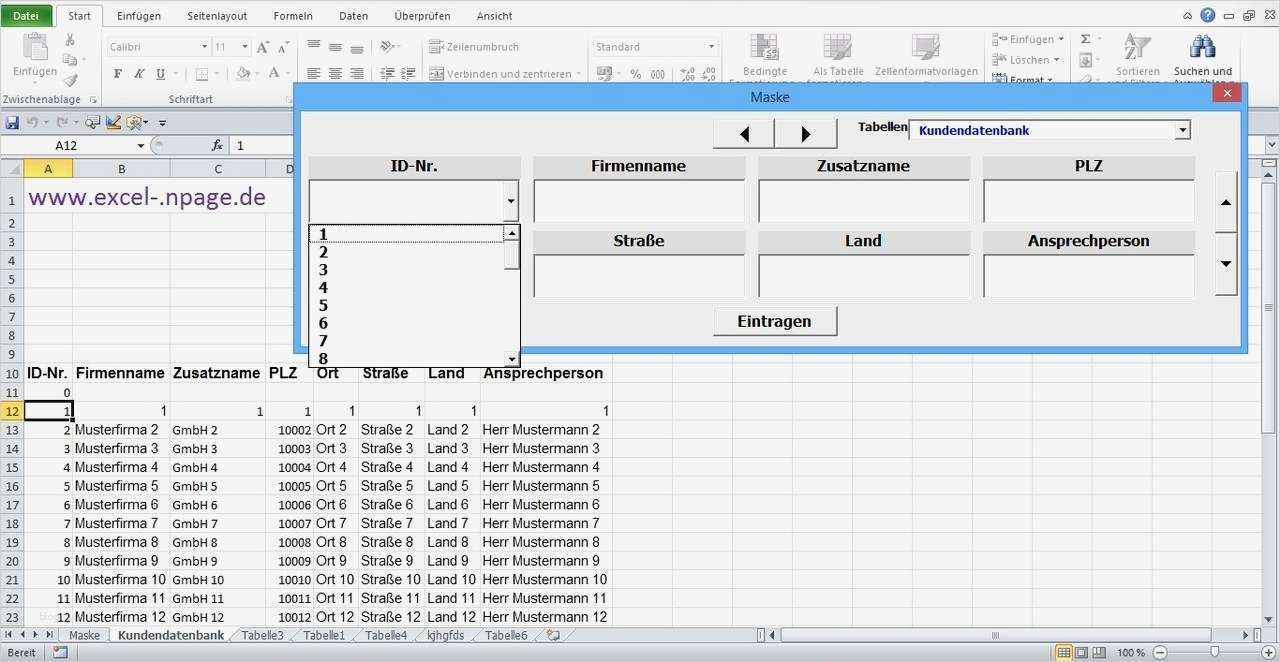
Task: Click the previous record left arrow button
Action: point(743,133)
